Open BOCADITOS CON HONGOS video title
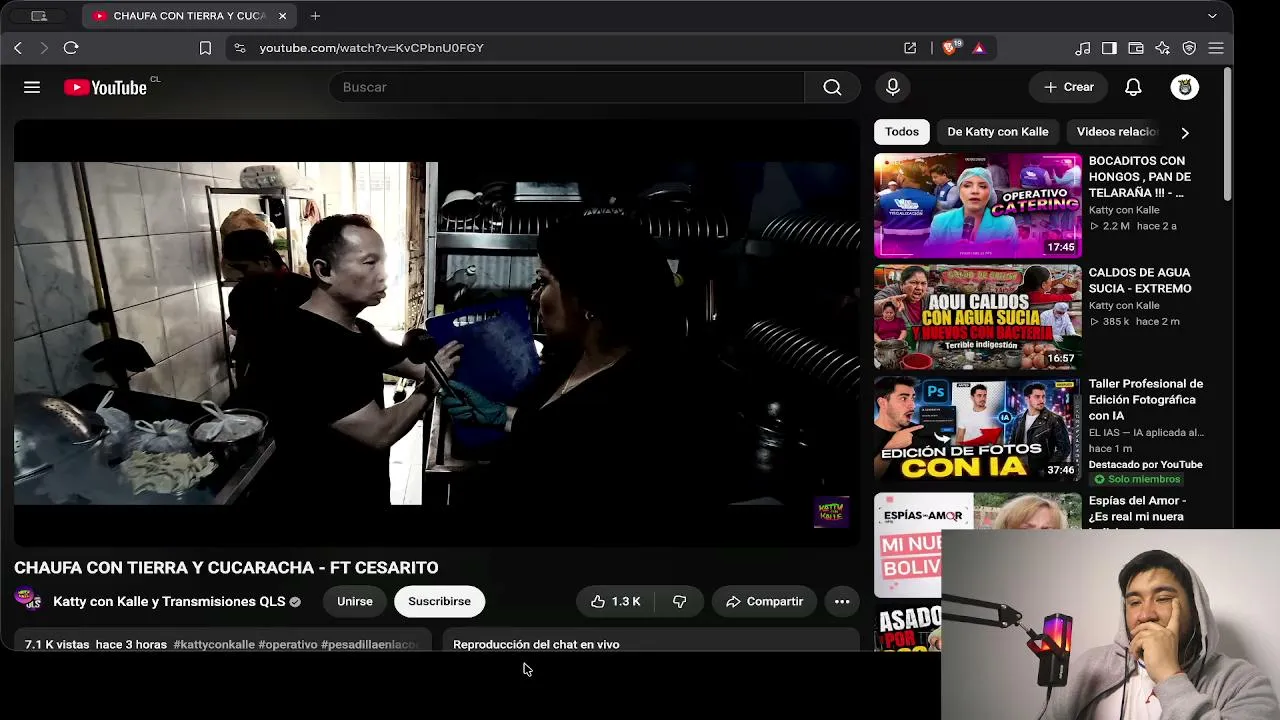 pyautogui.click(x=1139, y=177)
